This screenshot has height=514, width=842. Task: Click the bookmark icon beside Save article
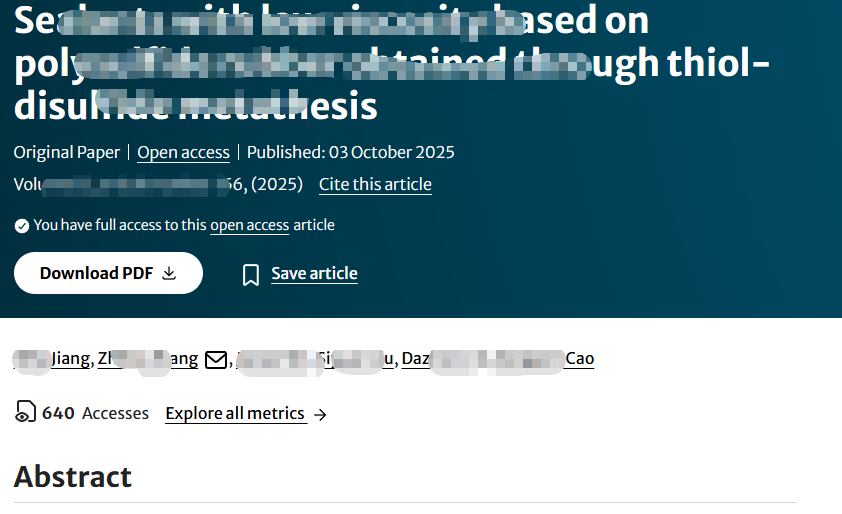point(251,274)
